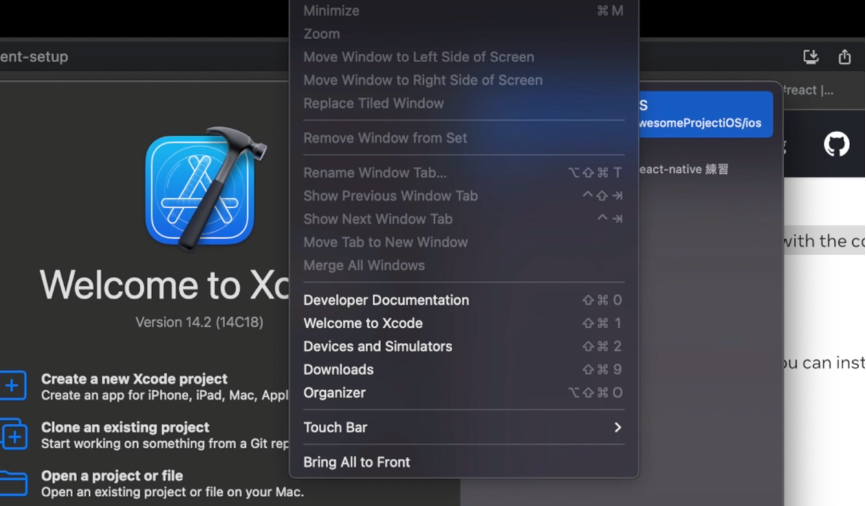Click the Version 14.2 (14C18) text

(x=199, y=322)
